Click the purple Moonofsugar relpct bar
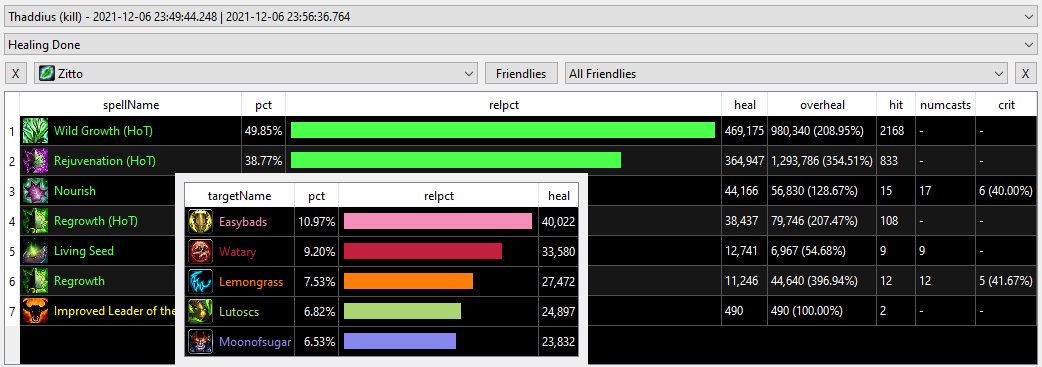Viewport: 1042px width, 367px height. coord(399,341)
